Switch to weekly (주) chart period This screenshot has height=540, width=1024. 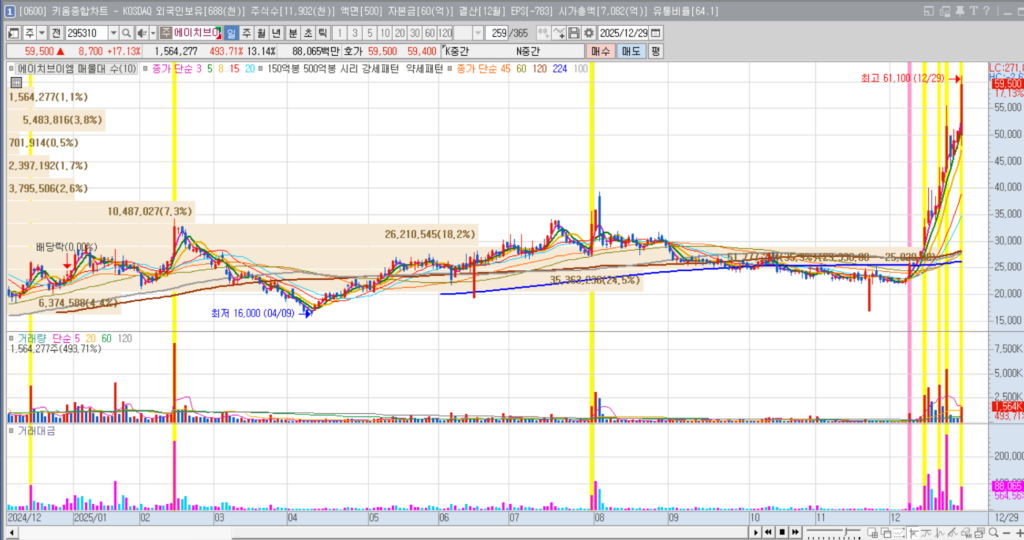[x=247, y=33]
